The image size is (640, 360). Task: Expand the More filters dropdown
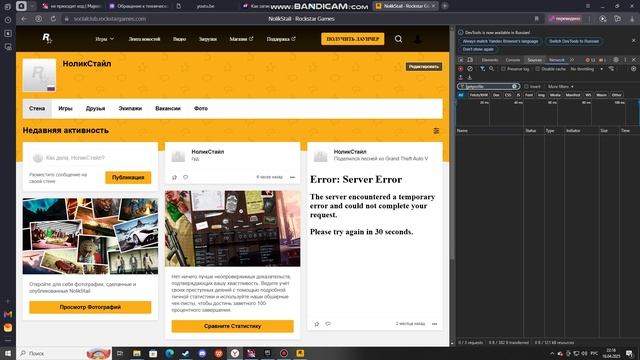pos(561,87)
